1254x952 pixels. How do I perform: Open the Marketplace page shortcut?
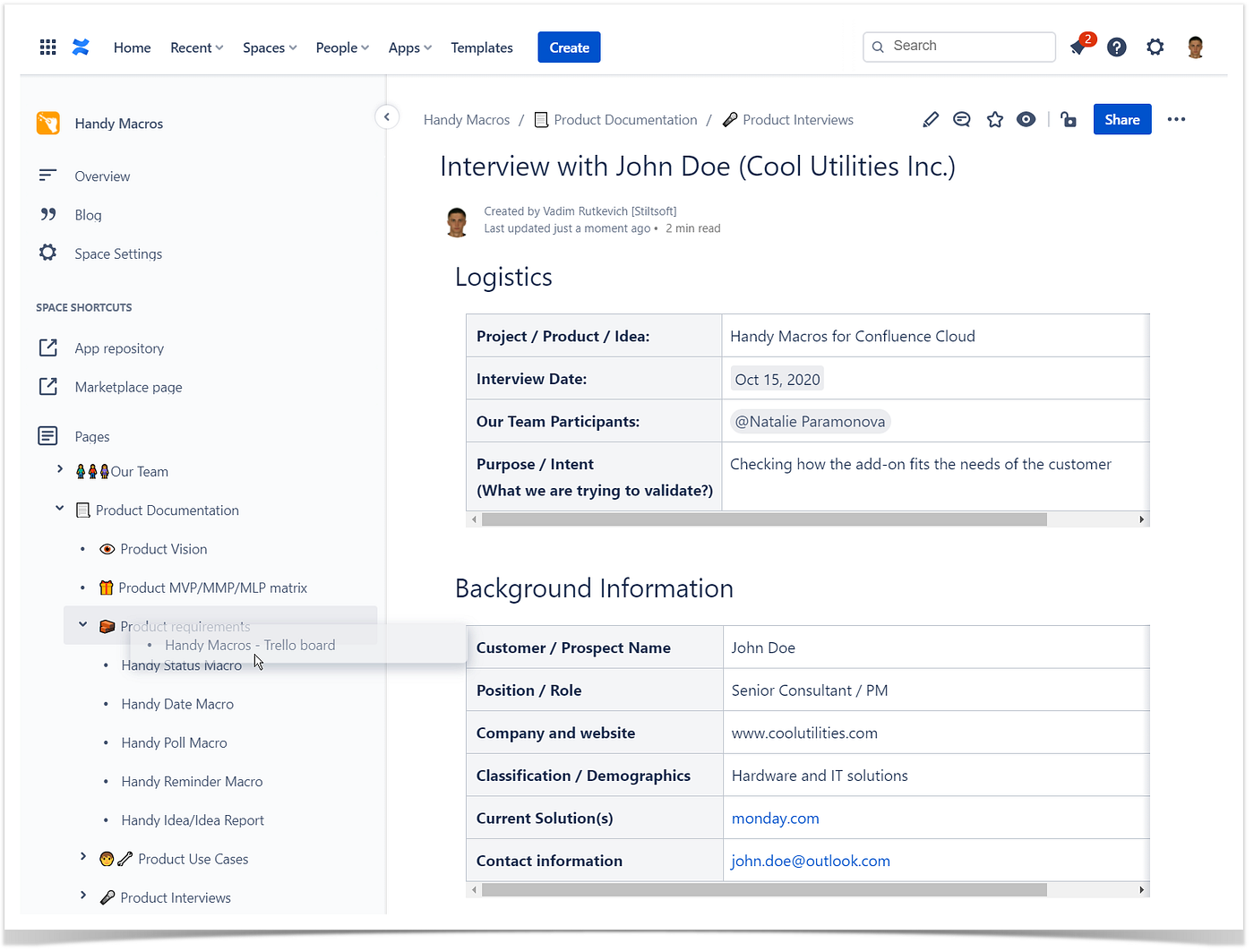click(129, 387)
